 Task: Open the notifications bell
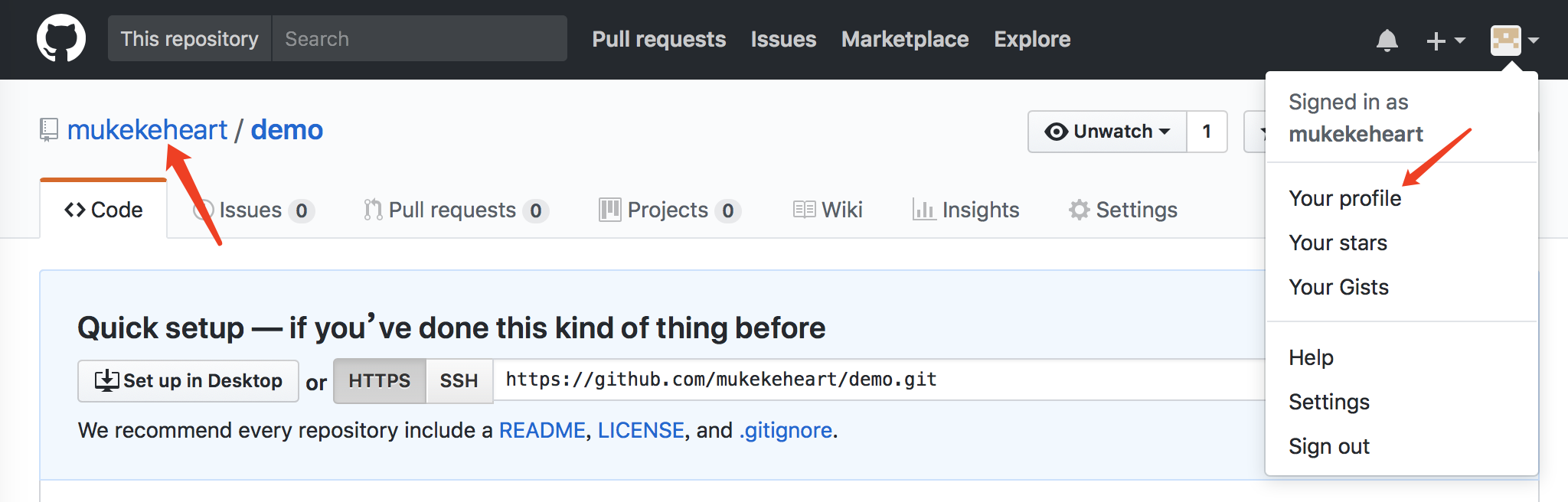click(1387, 40)
